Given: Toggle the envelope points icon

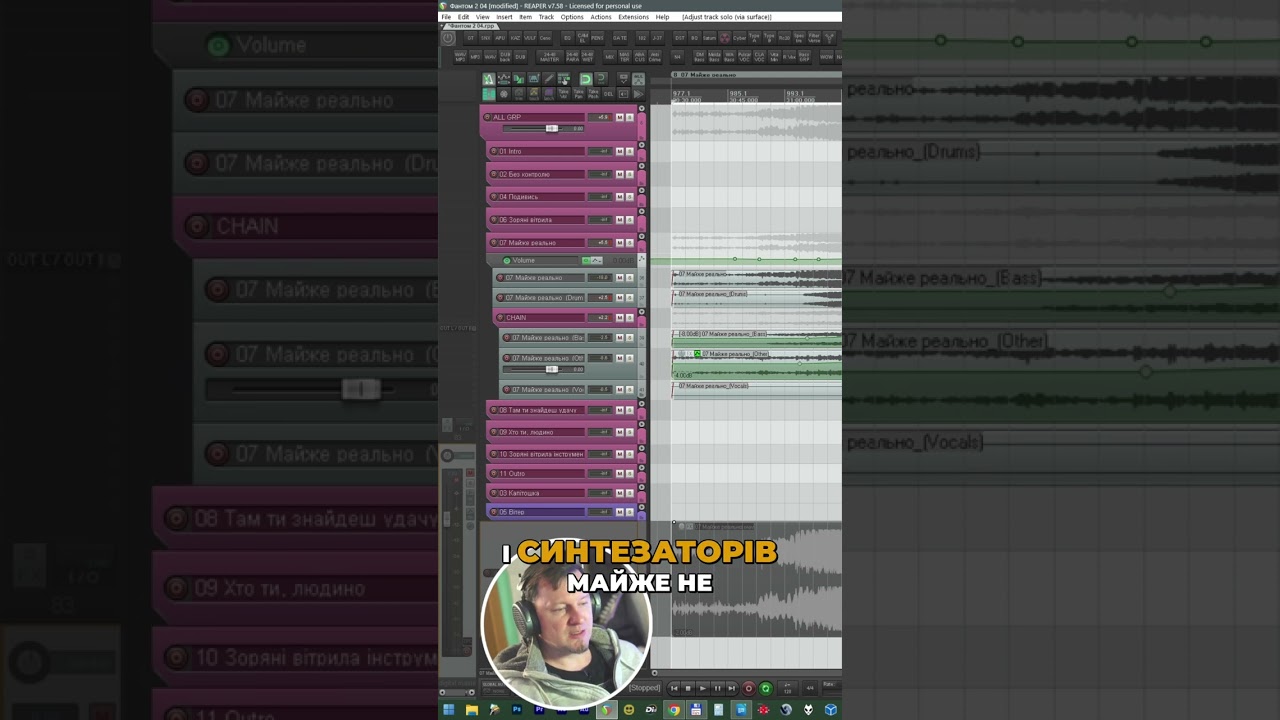Looking at the screenshot, I should (504, 79).
